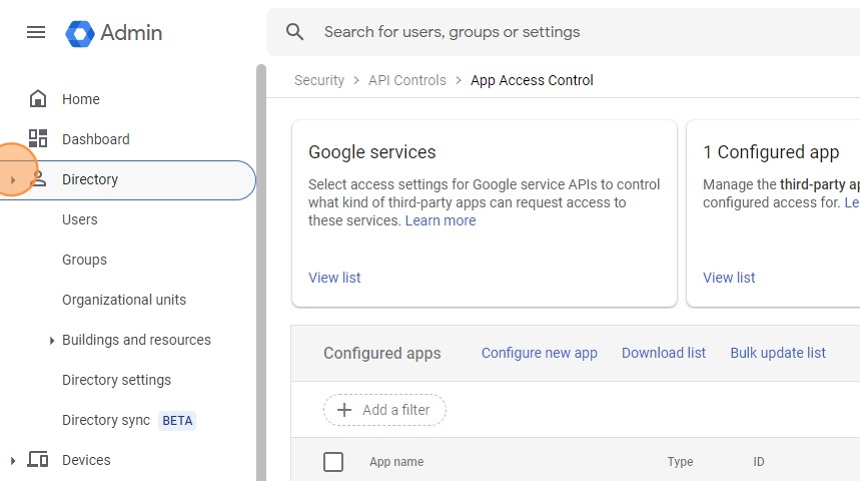Click the Dashboard grid icon
This screenshot has height=481, width=860.
point(38,139)
